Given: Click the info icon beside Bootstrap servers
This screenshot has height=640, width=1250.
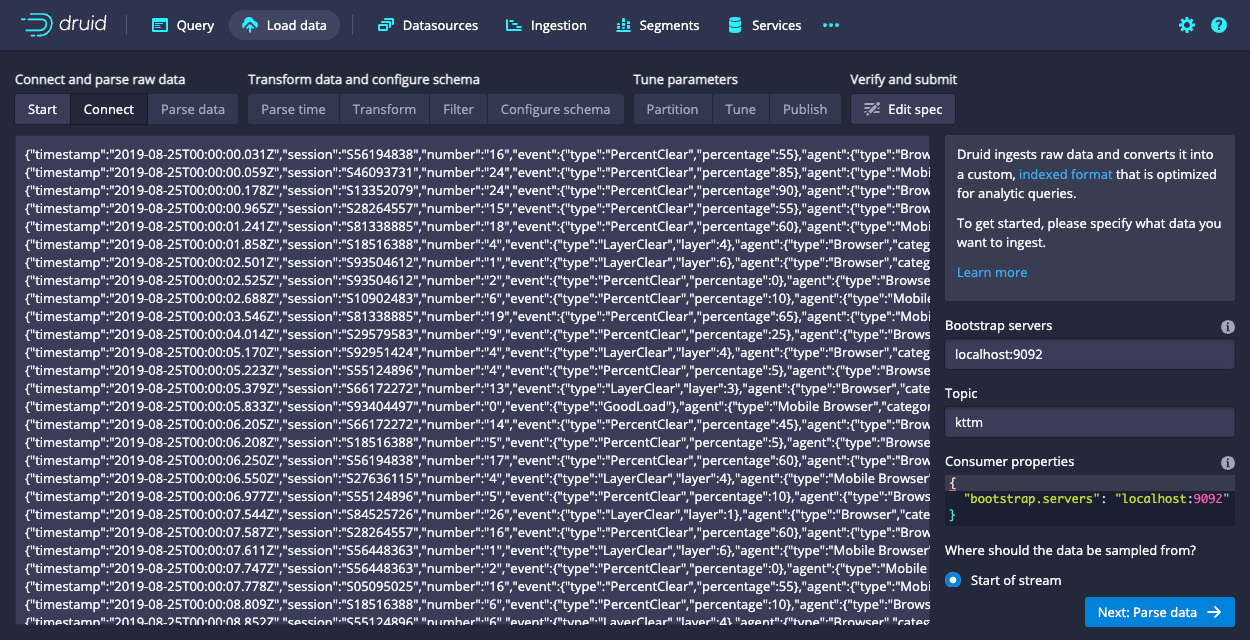Looking at the screenshot, I should pos(1227,326).
